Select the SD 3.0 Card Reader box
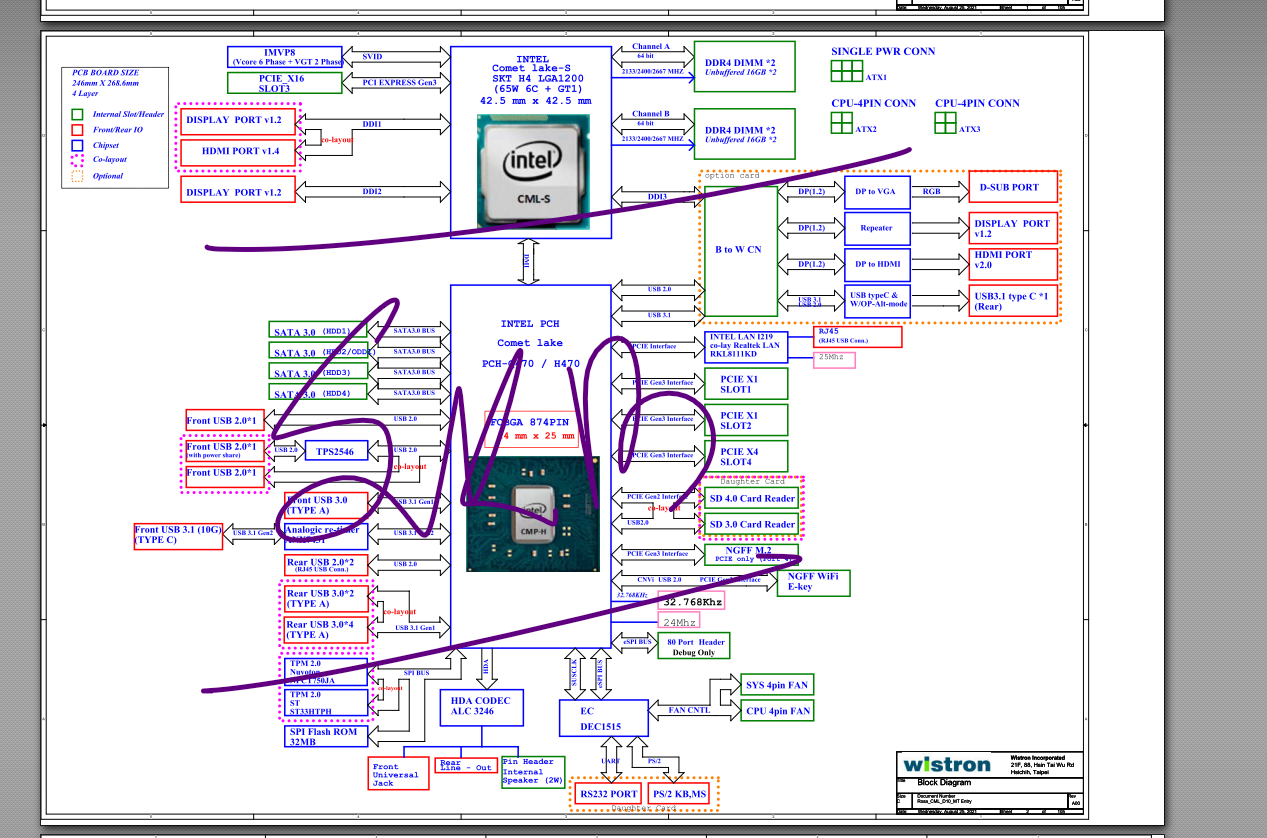This screenshot has width=1267, height=838. coord(752,524)
